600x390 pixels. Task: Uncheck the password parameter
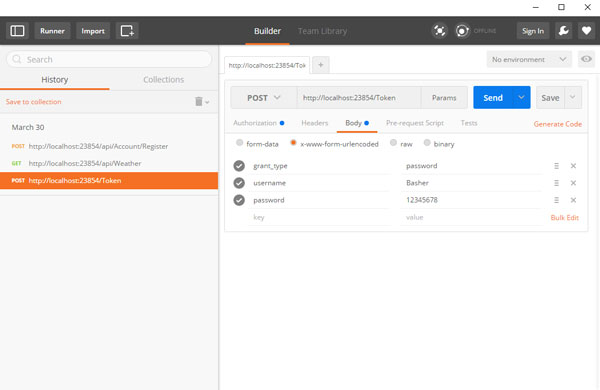pos(239,200)
